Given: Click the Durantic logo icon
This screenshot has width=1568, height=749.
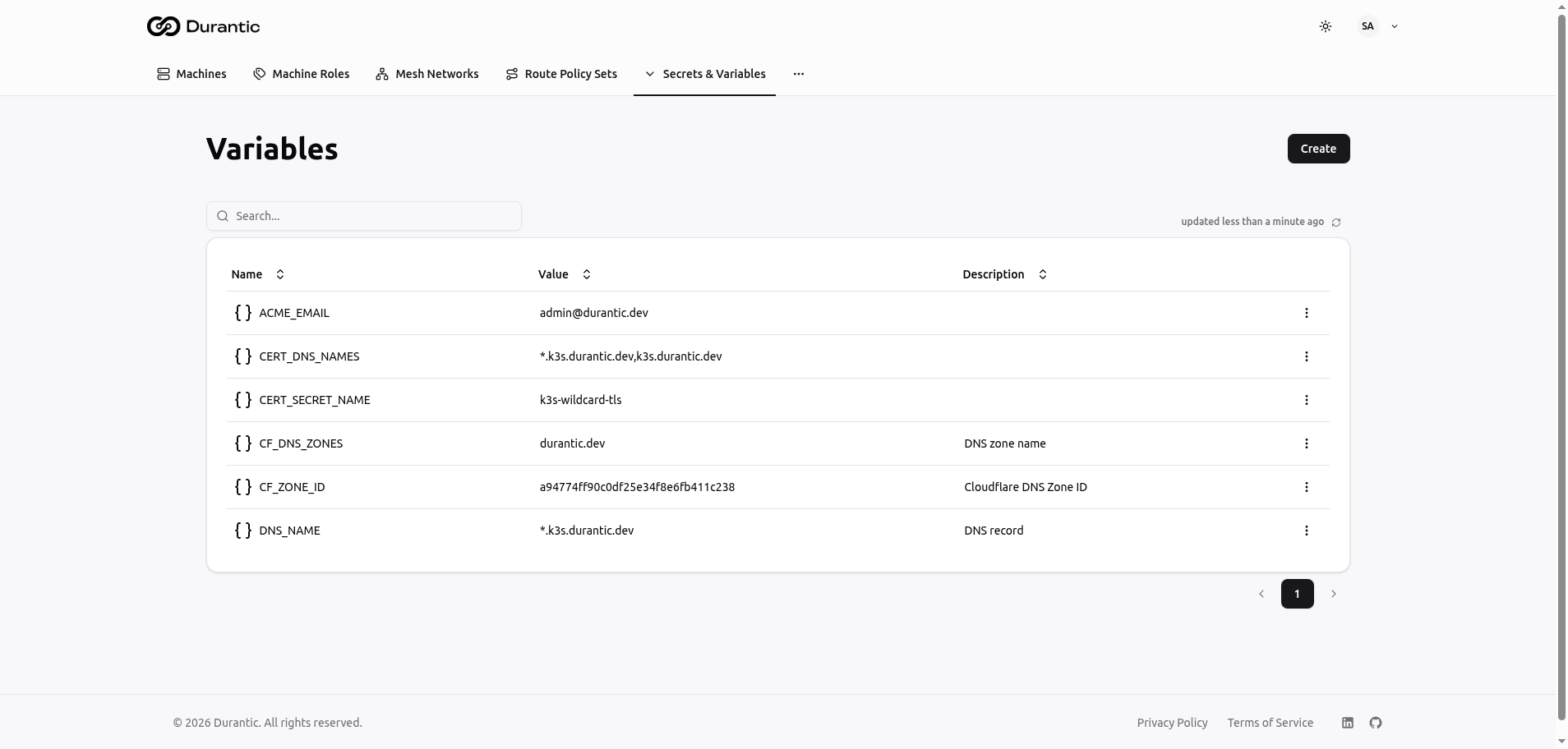Looking at the screenshot, I should point(164,26).
